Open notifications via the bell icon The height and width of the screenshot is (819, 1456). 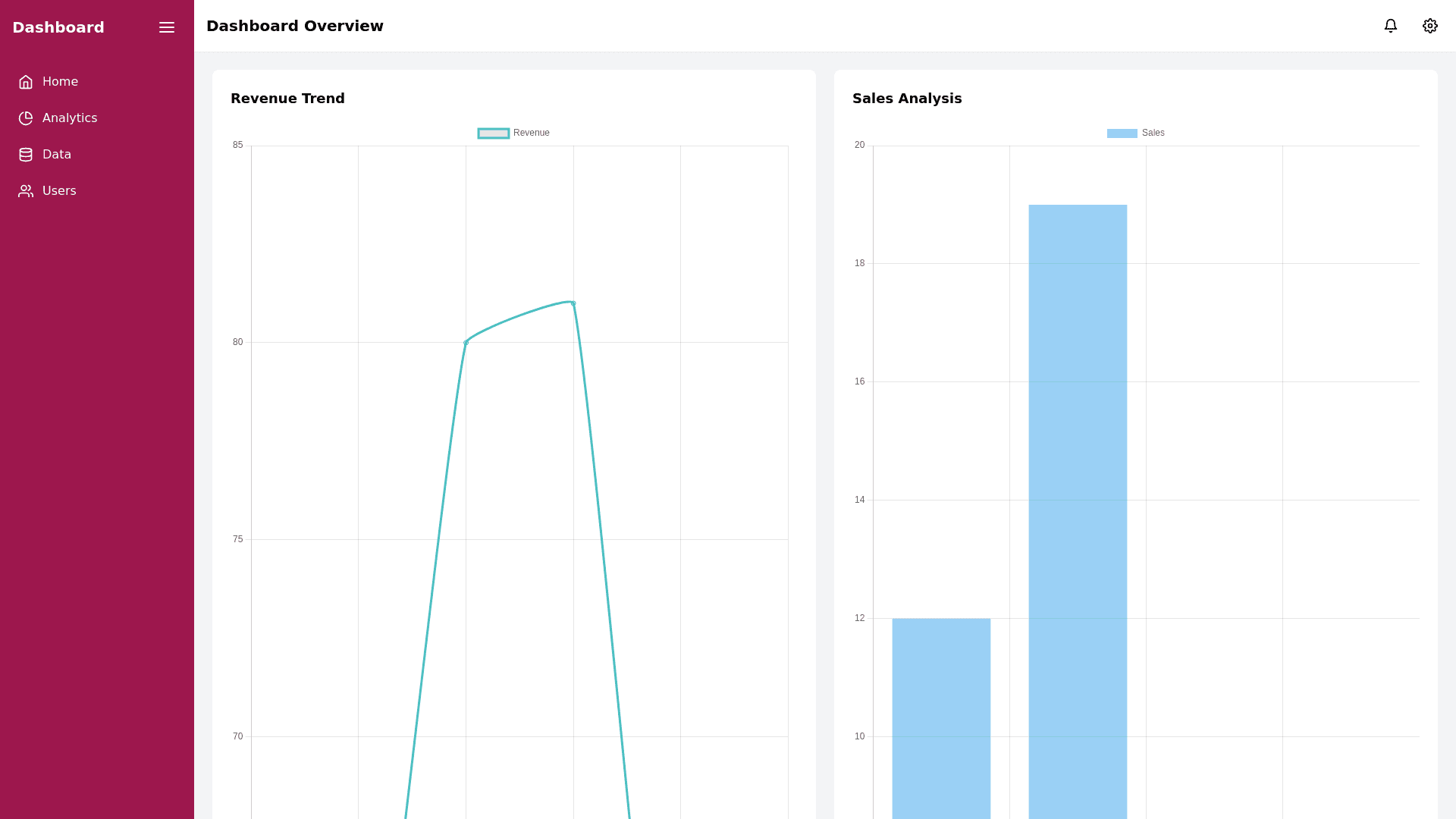[x=1390, y=26]
